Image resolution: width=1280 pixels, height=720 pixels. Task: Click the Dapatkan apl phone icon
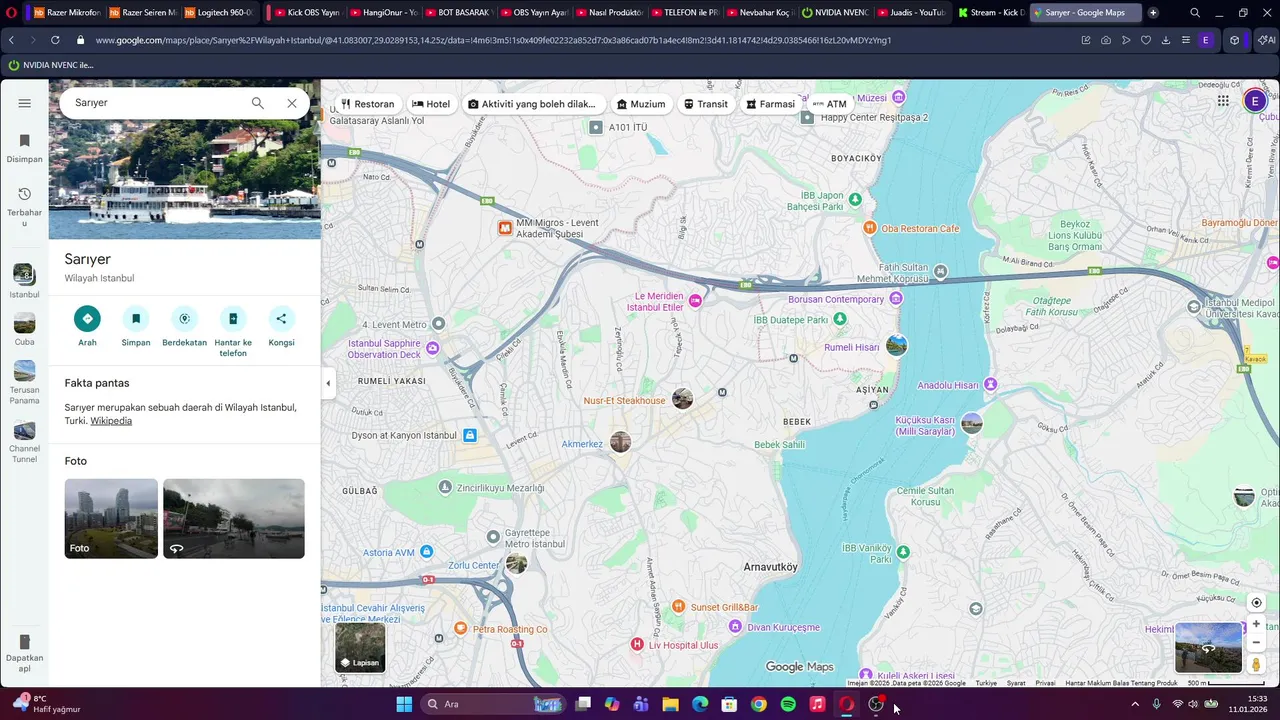pyautogui.click(x=24, y=642)
